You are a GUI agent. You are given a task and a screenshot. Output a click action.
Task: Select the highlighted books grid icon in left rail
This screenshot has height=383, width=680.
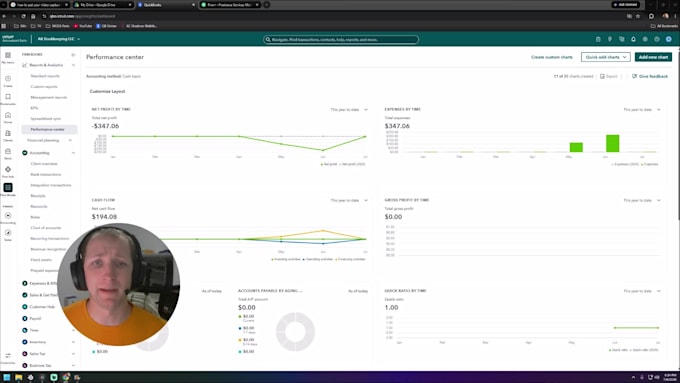[x=8, y=187]
